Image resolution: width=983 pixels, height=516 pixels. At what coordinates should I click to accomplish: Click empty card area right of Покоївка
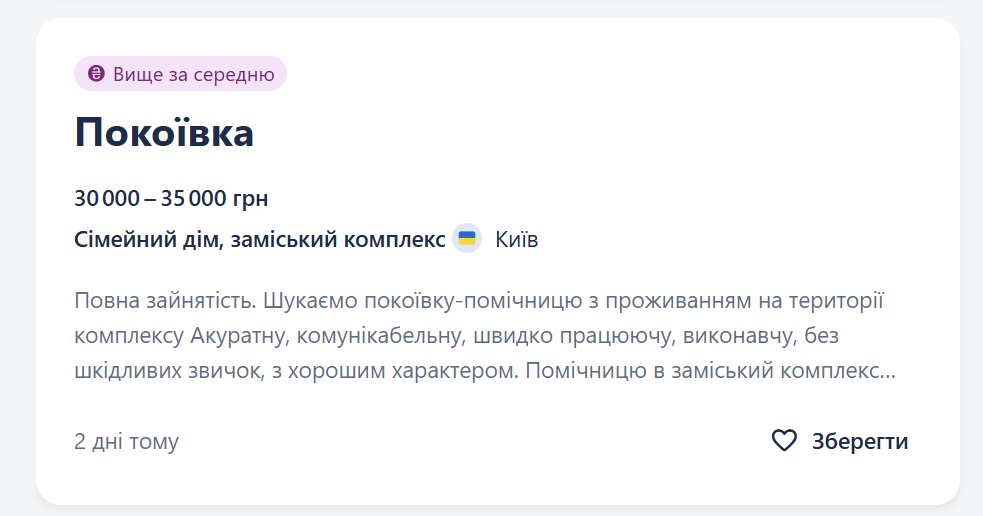tap(600, 133)
